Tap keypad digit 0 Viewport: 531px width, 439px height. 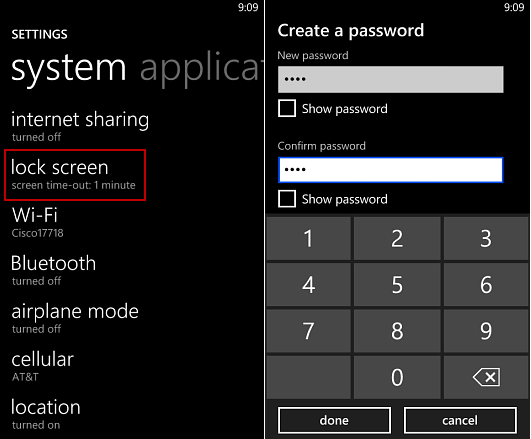tap(397, 377)
